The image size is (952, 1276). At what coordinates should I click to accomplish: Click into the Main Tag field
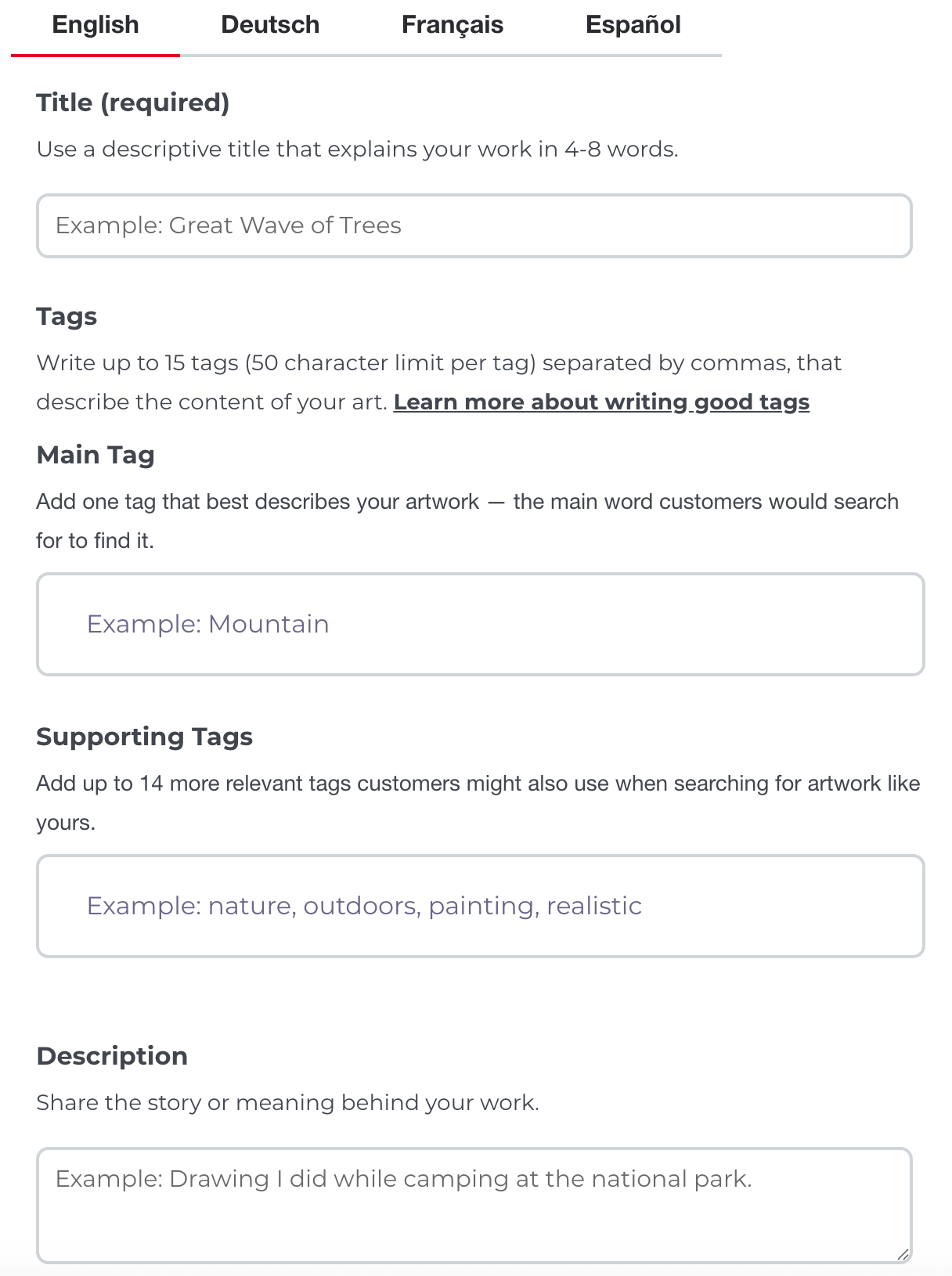pos(481,624)
